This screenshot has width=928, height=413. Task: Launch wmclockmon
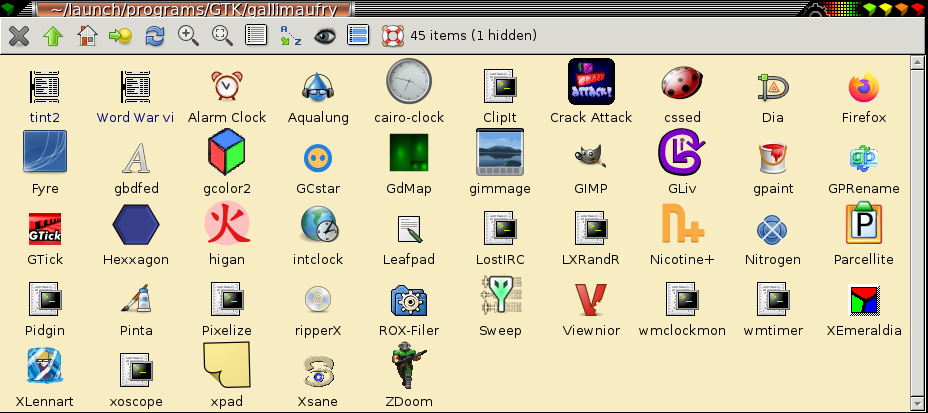coord(682,299)
